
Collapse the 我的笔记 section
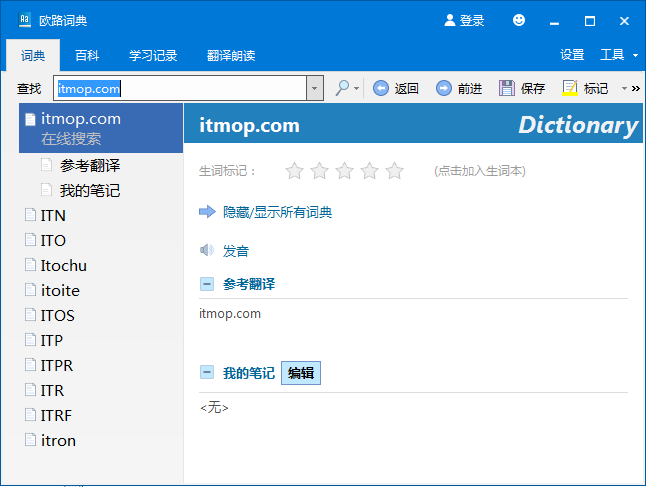click(207, 373)
